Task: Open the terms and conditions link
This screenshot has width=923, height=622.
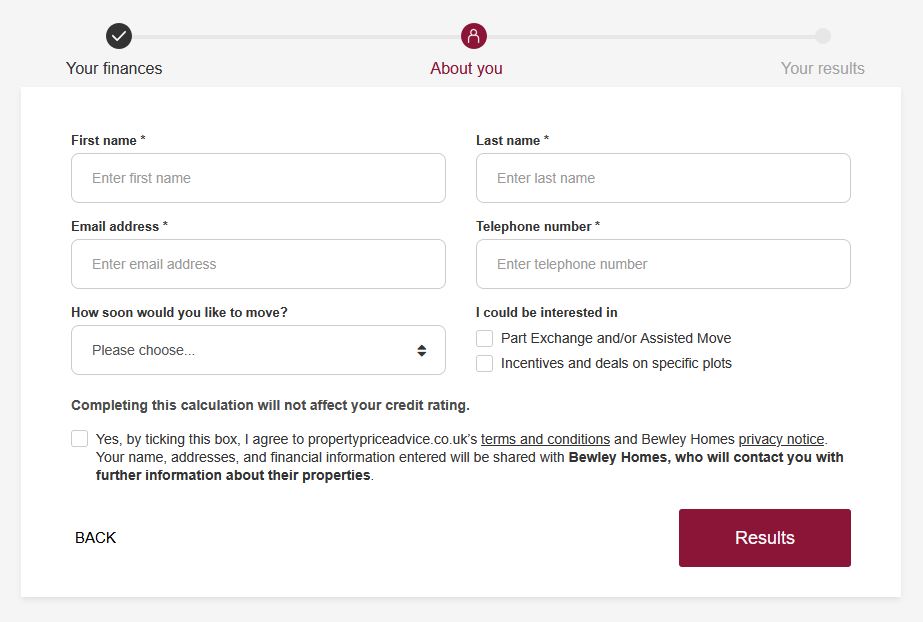Action: [x=545, y=439]
